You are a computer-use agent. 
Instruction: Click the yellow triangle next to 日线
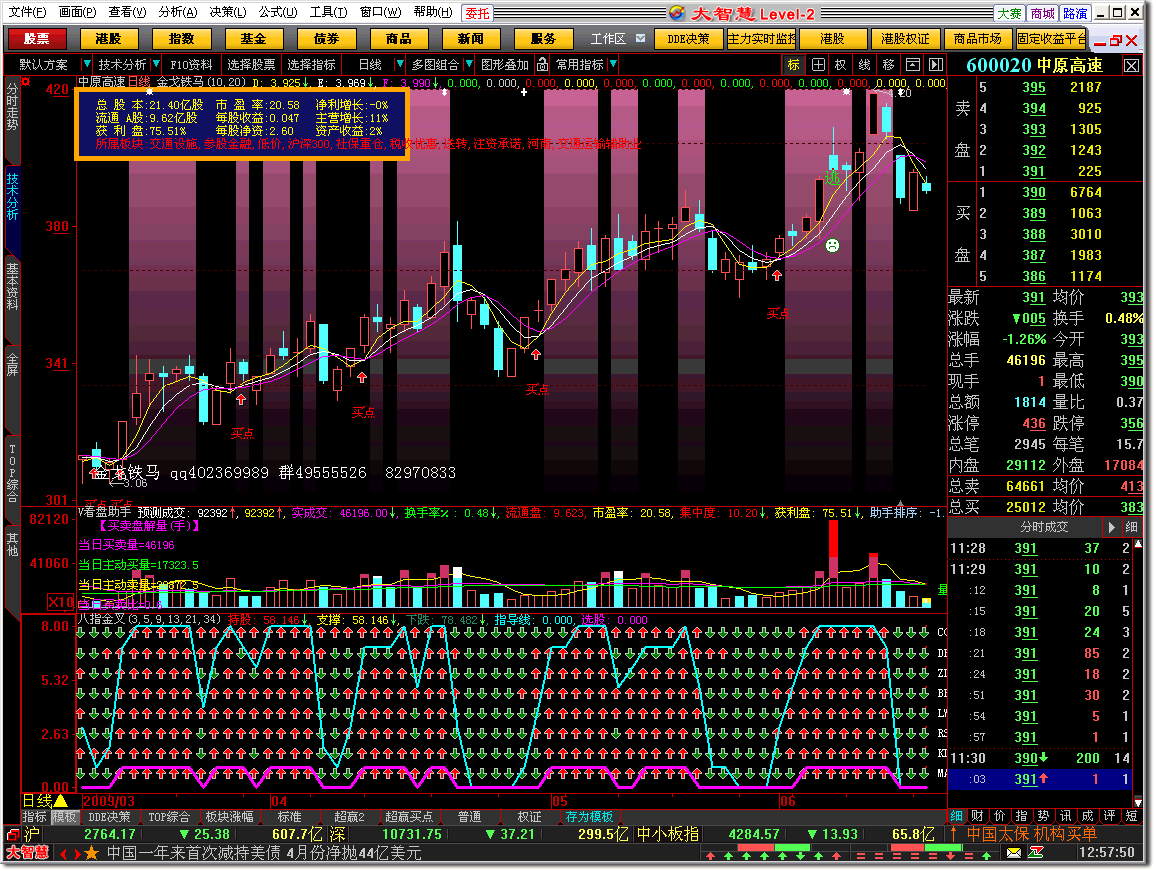[61, 800]
